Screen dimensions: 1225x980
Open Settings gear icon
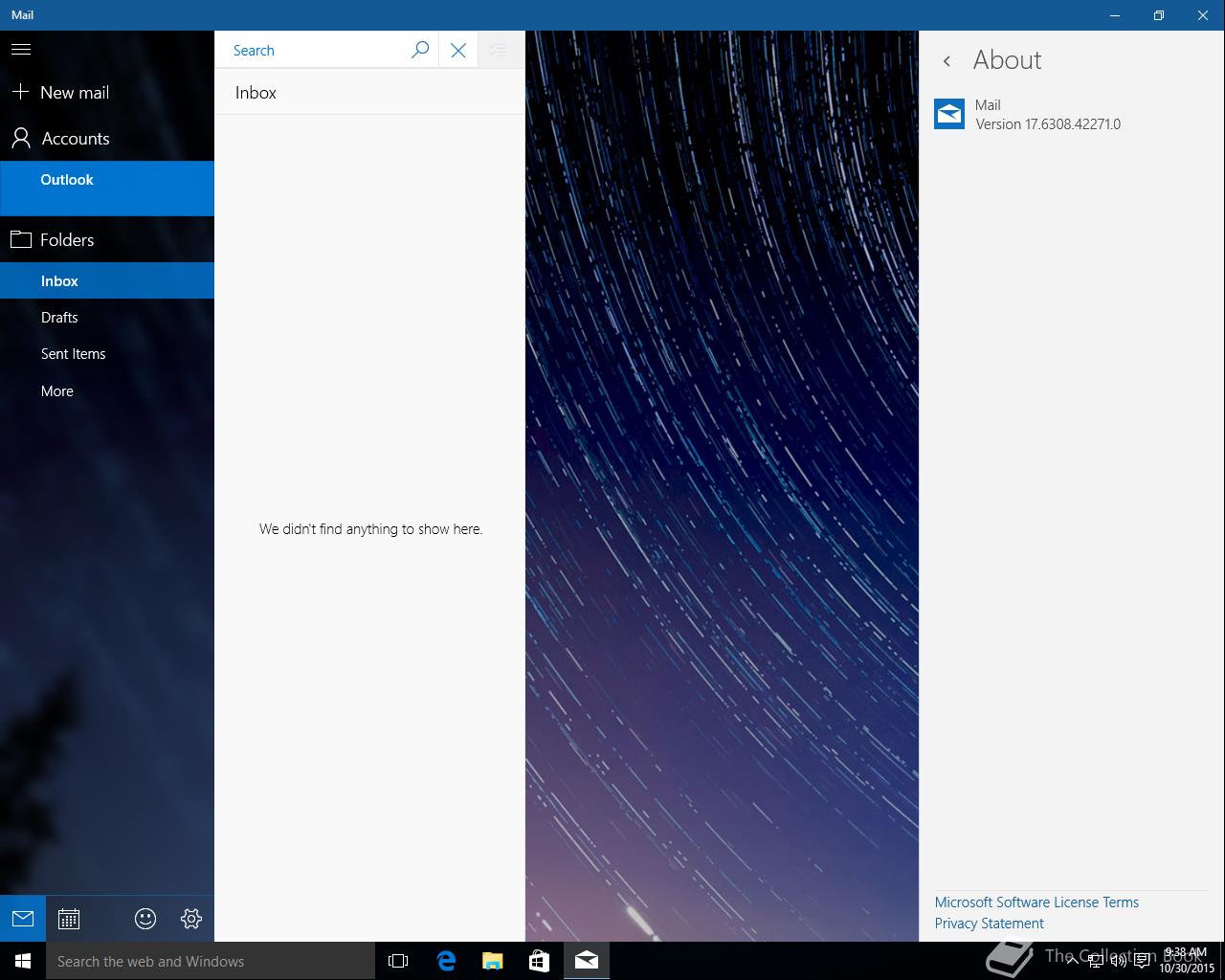191,919
